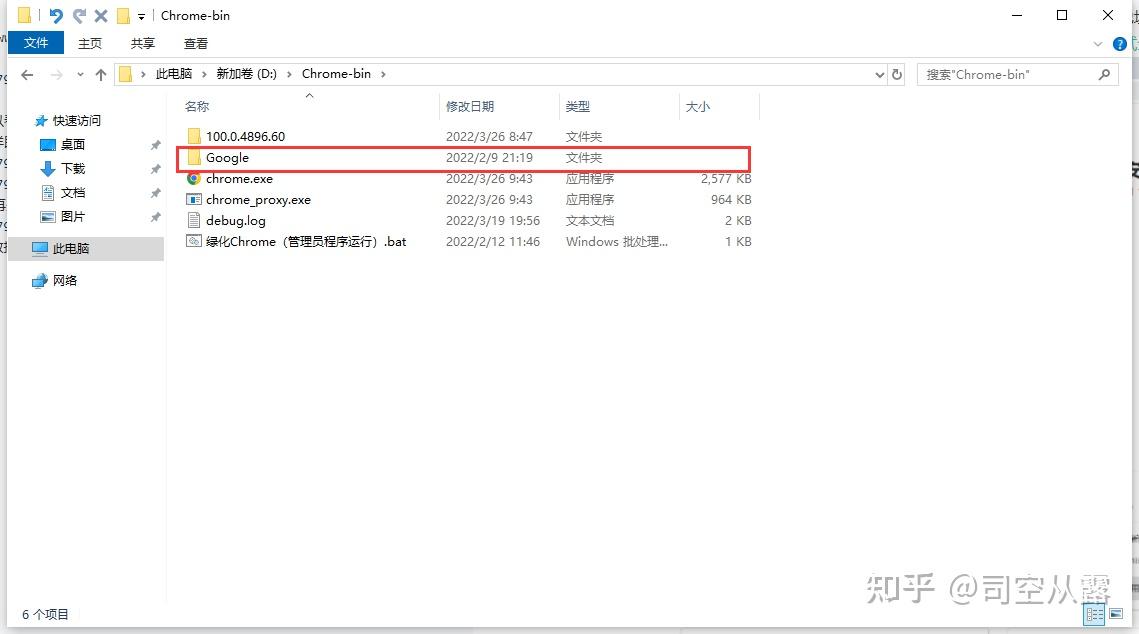The image size is (1139, 634).
Task: Select the chrome.exe Chrome icon
Action: click(x=194, y=178)
